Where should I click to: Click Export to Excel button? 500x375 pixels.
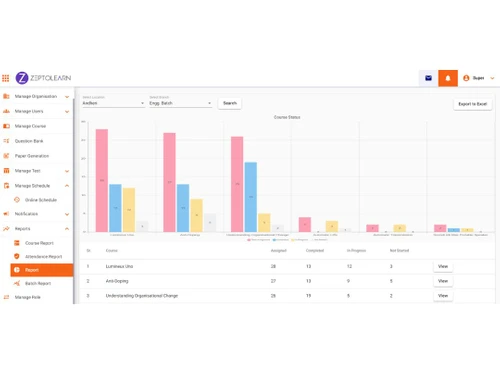tap(473, 104)
